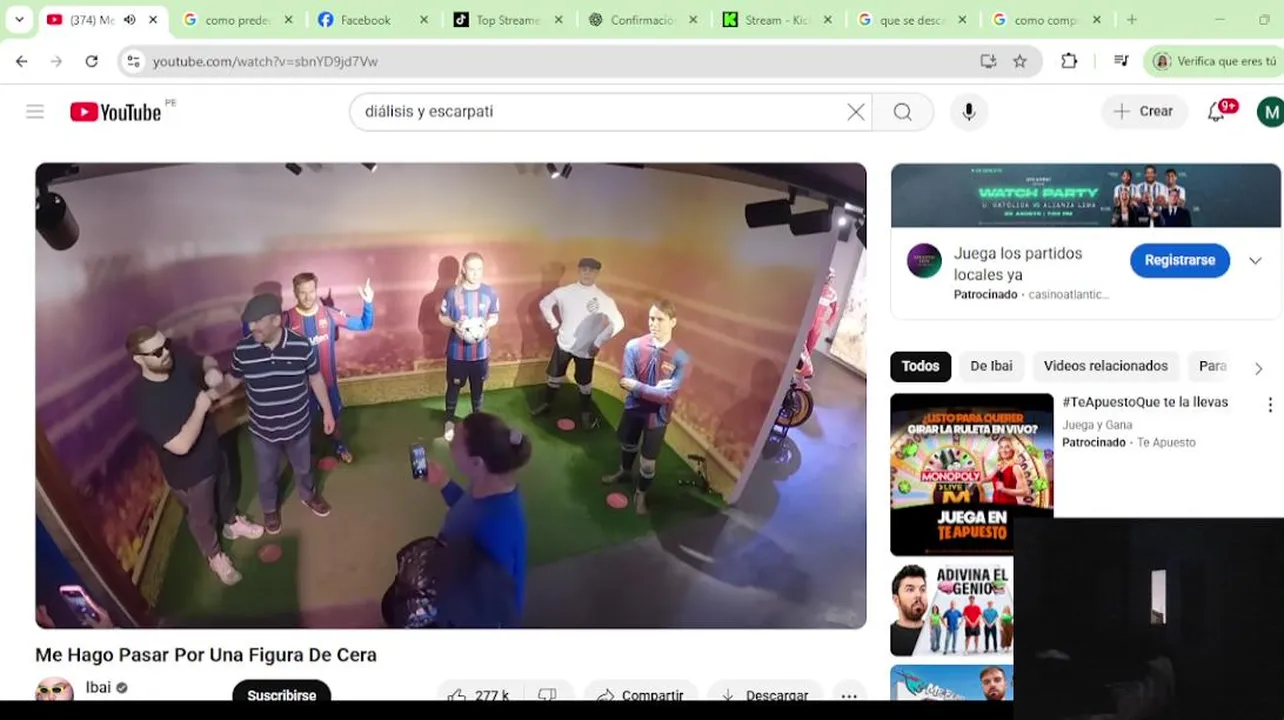Click the Compartir share button

(642, 695)
